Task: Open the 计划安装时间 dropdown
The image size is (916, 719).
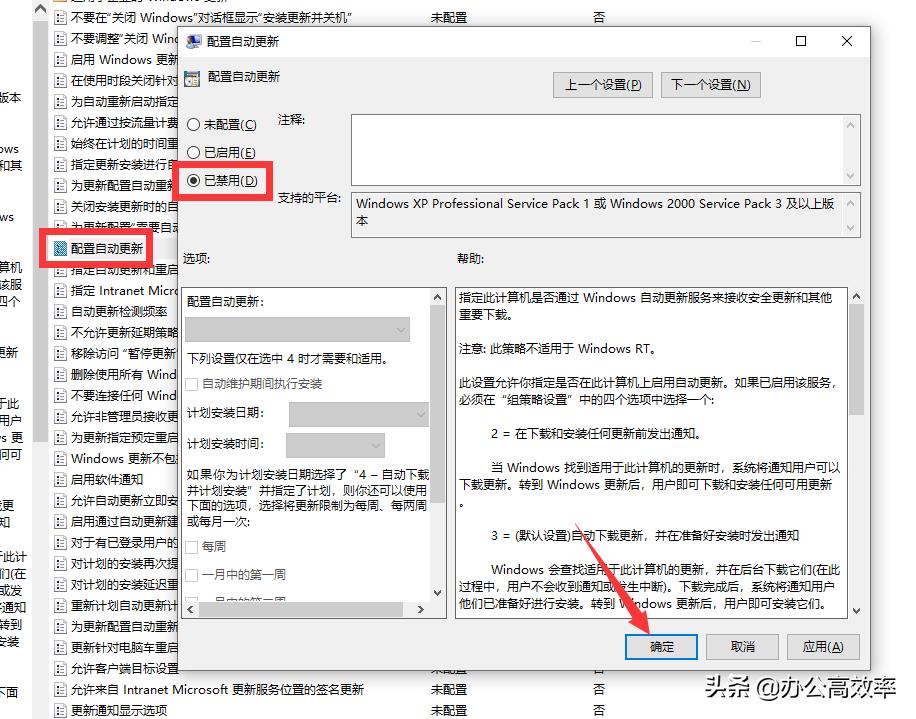Action: (335, 445)
